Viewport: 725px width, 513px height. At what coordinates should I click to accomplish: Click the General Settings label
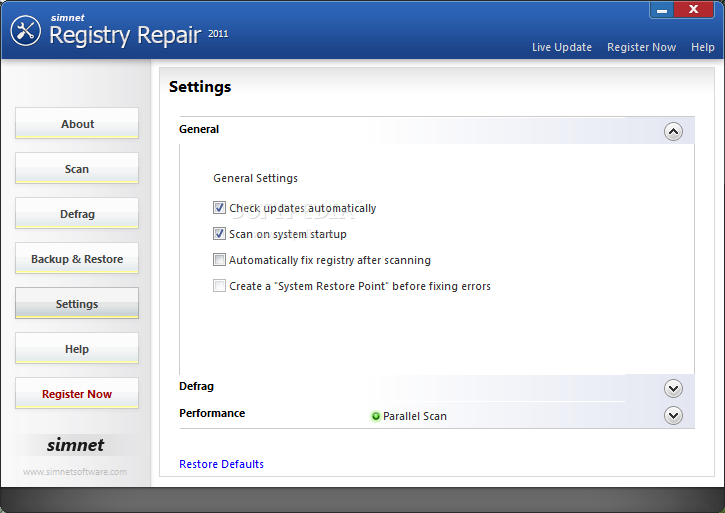[255, 178]
